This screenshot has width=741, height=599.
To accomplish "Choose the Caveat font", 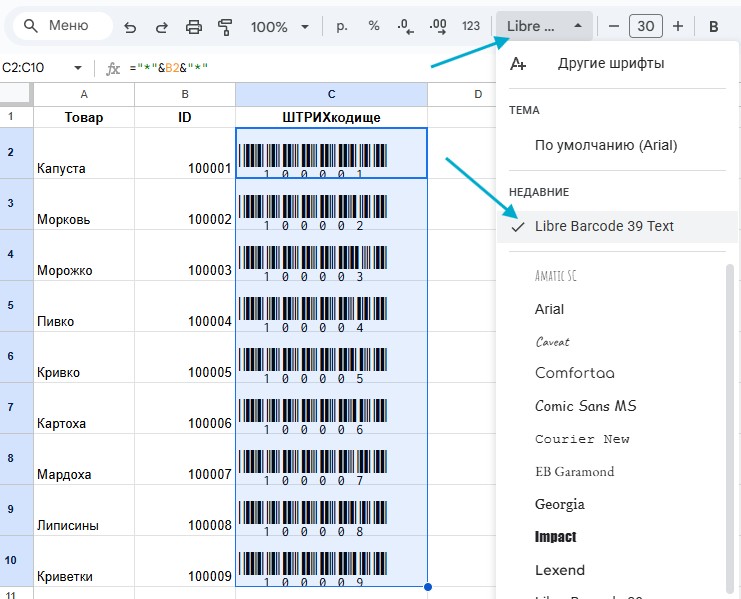I will (x=552, y=342).
